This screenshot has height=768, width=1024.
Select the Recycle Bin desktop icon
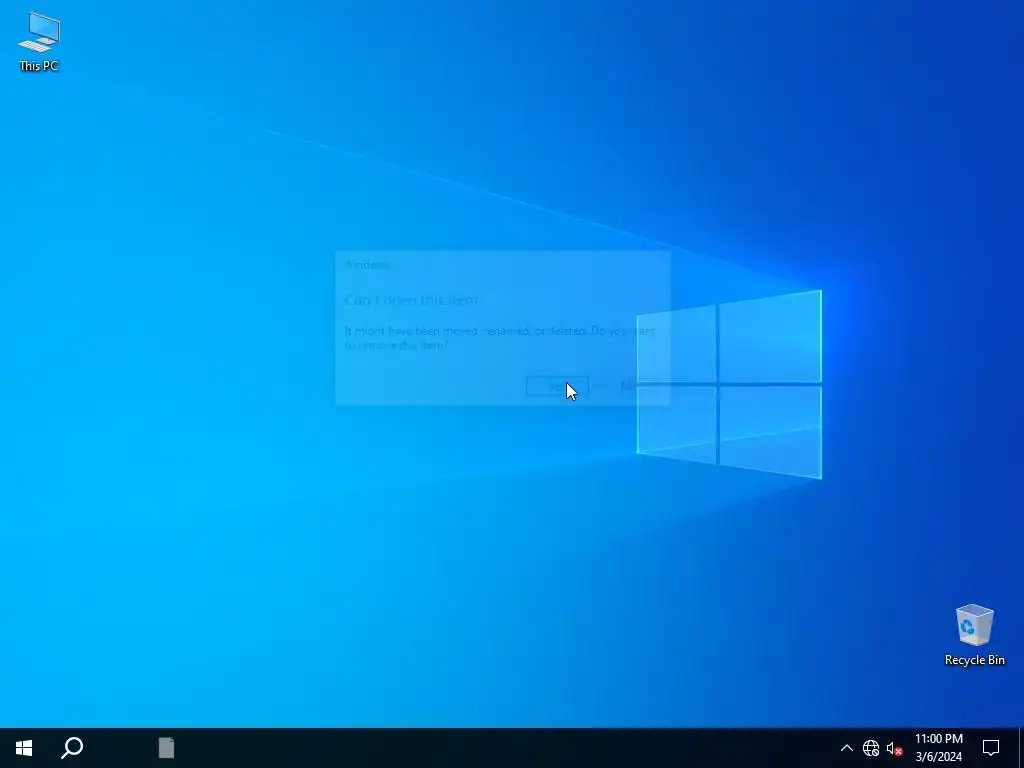pos(974,635)
